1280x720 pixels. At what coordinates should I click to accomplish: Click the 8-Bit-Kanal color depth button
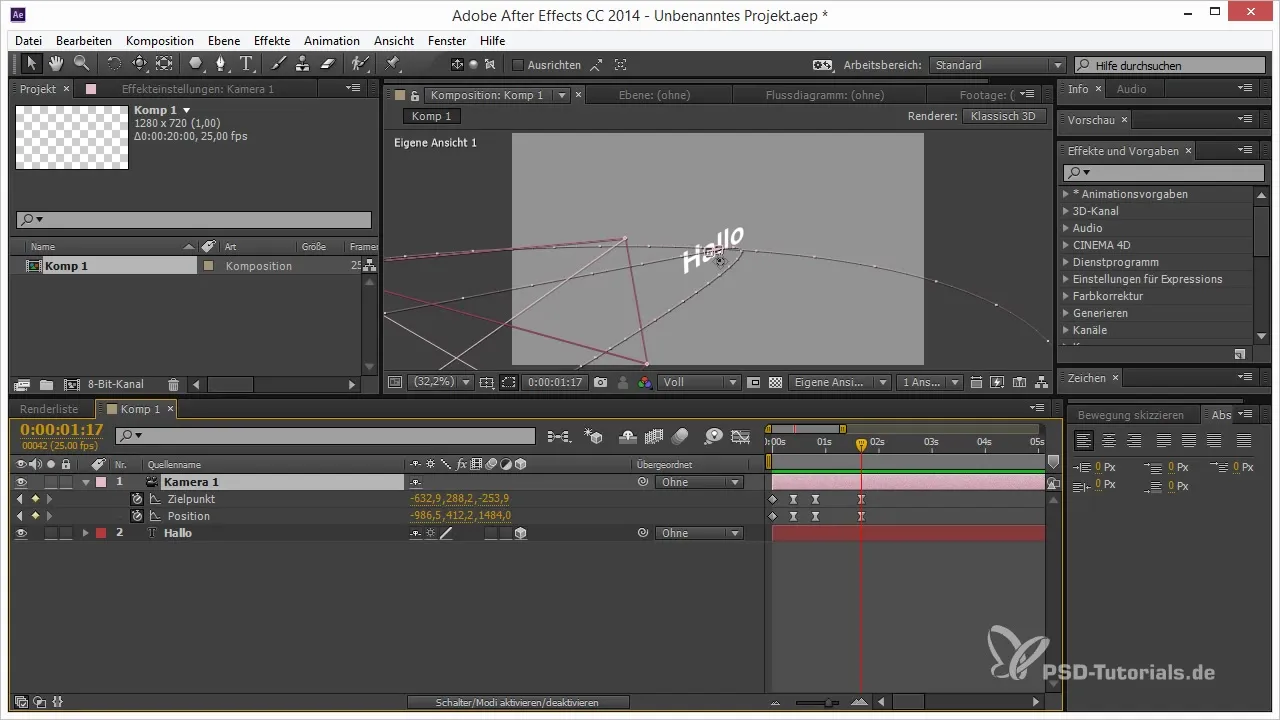click(x=115, y=384)
